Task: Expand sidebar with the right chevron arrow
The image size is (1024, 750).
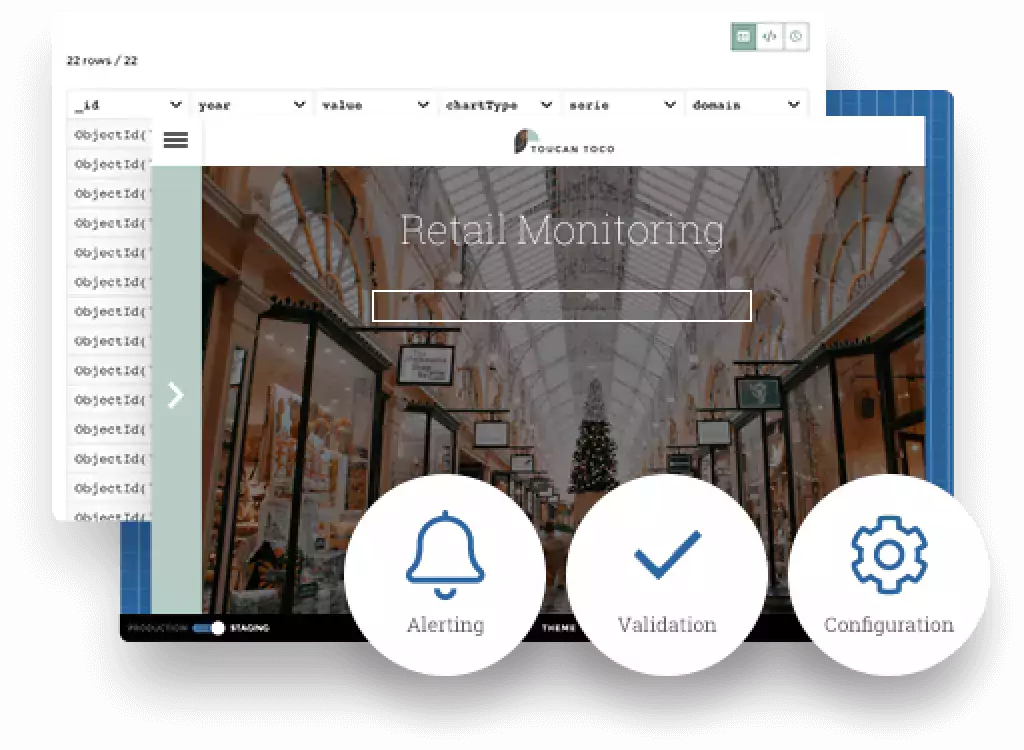Action: pyautogui.click(x=176, y=395)
